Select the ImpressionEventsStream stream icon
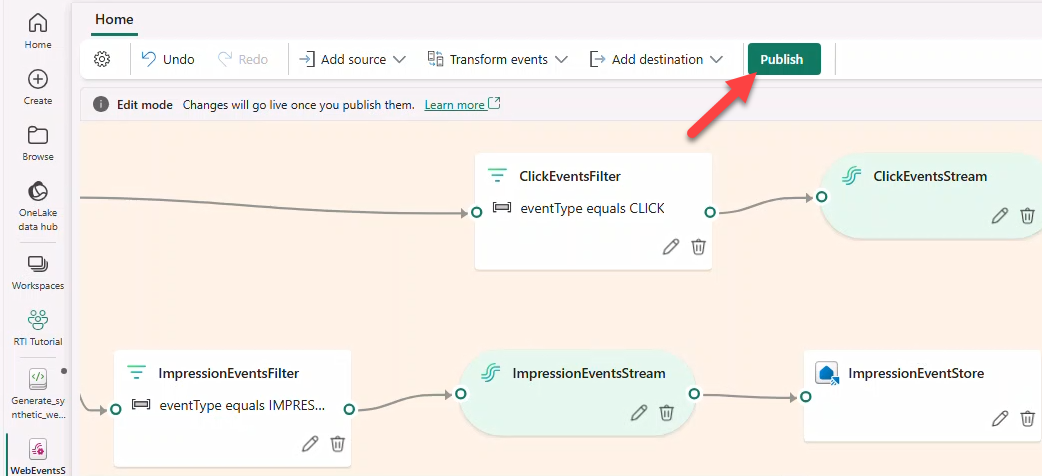 (490, 373)
